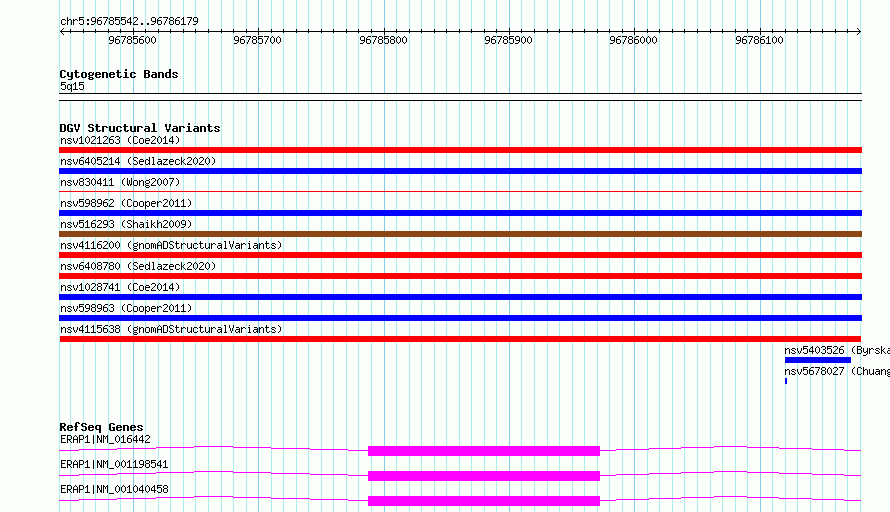Viewport: 890px width, 512px height.
Task: Open the ERAP1 NM_001040458 exon block
Action: tap(484, 501)
